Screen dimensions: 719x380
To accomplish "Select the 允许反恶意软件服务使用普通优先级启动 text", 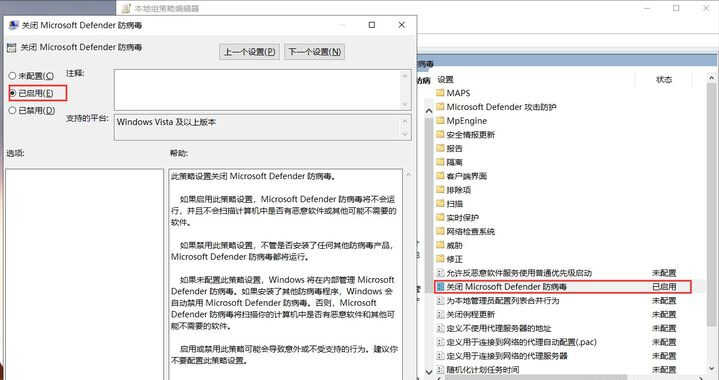I will [x=519, y=273].
